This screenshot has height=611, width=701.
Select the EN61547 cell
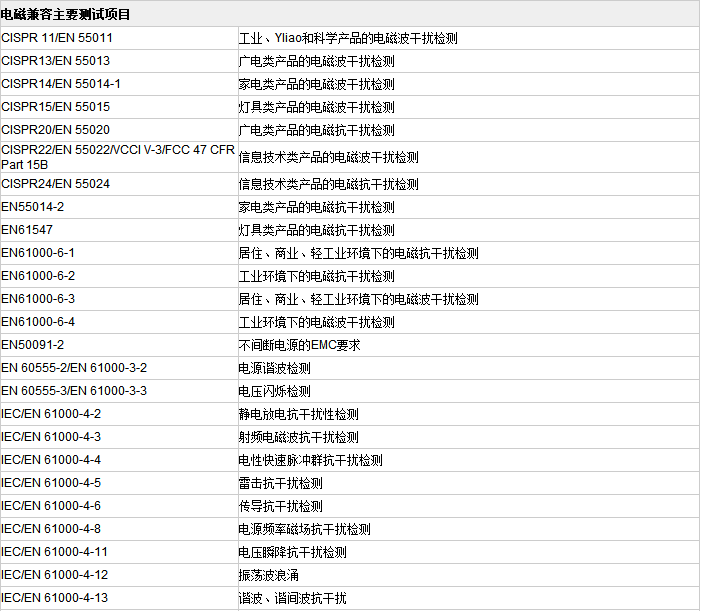27,230
